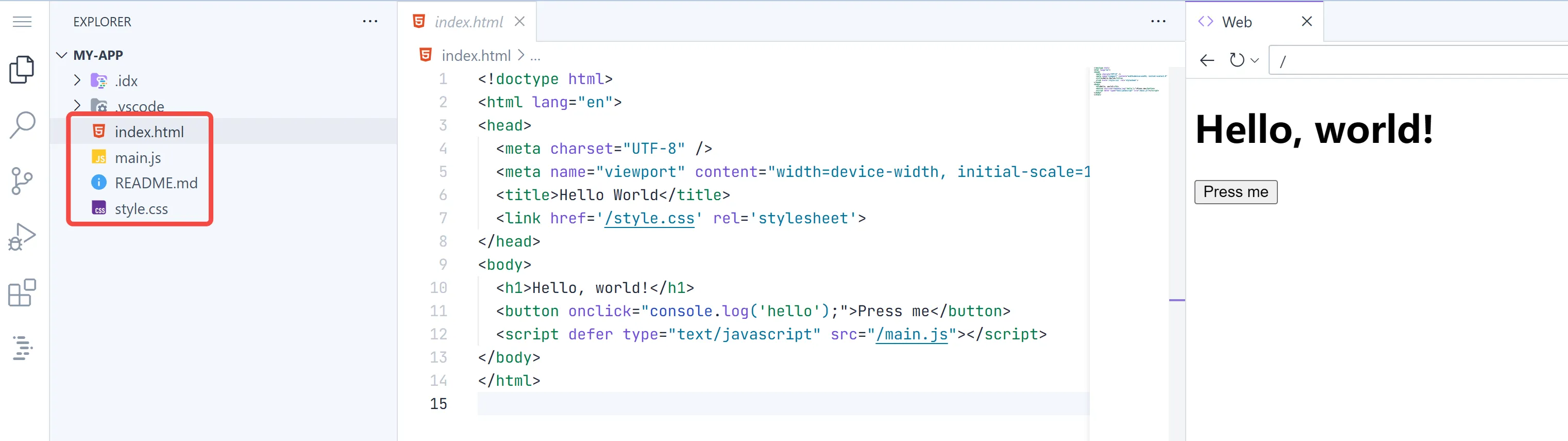Click index.html in the breadcrumb
The image size is (1568, 441).
[x=476, y=55]
